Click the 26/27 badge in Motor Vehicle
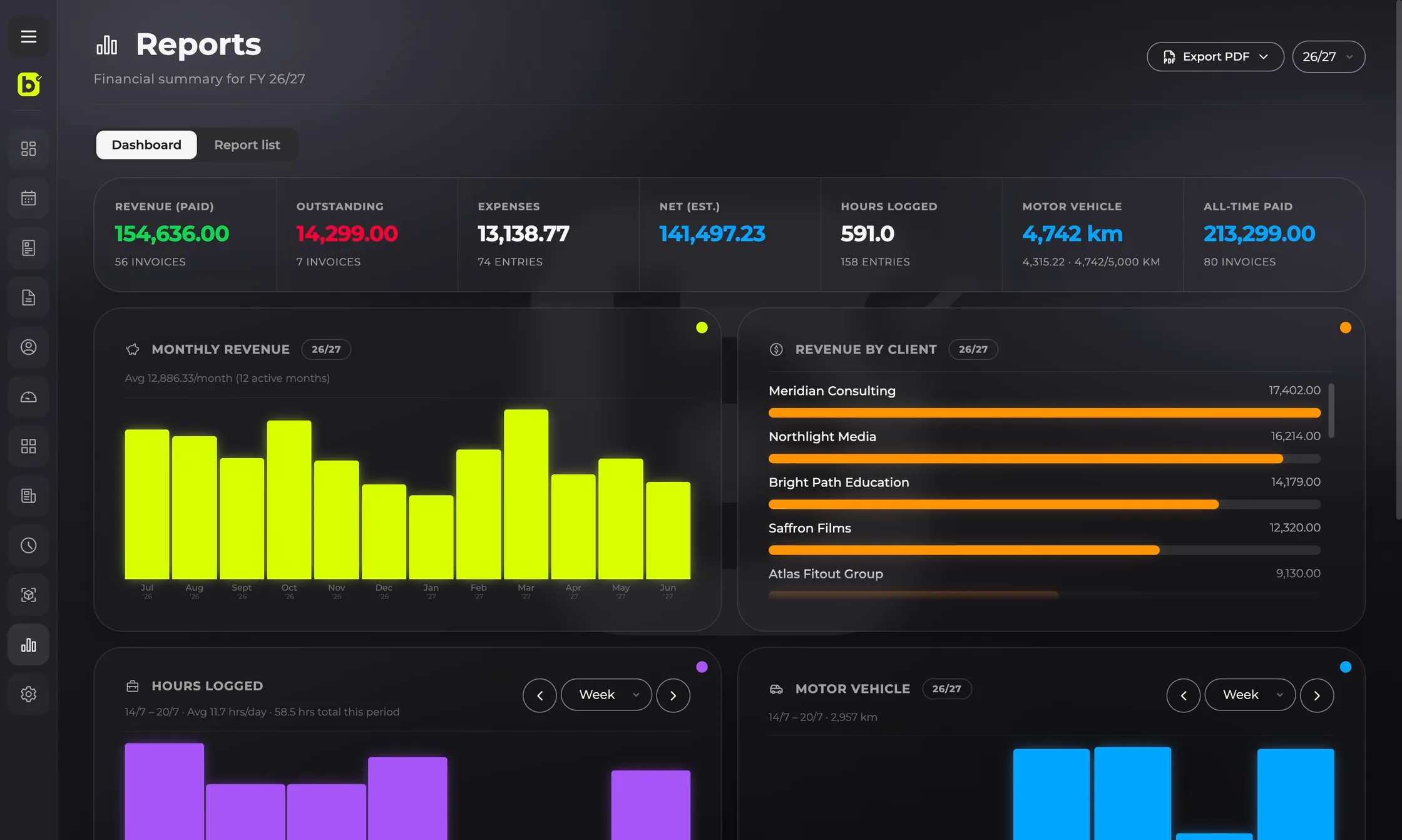This screenshot has width=1402, height=840. point(946,689)
